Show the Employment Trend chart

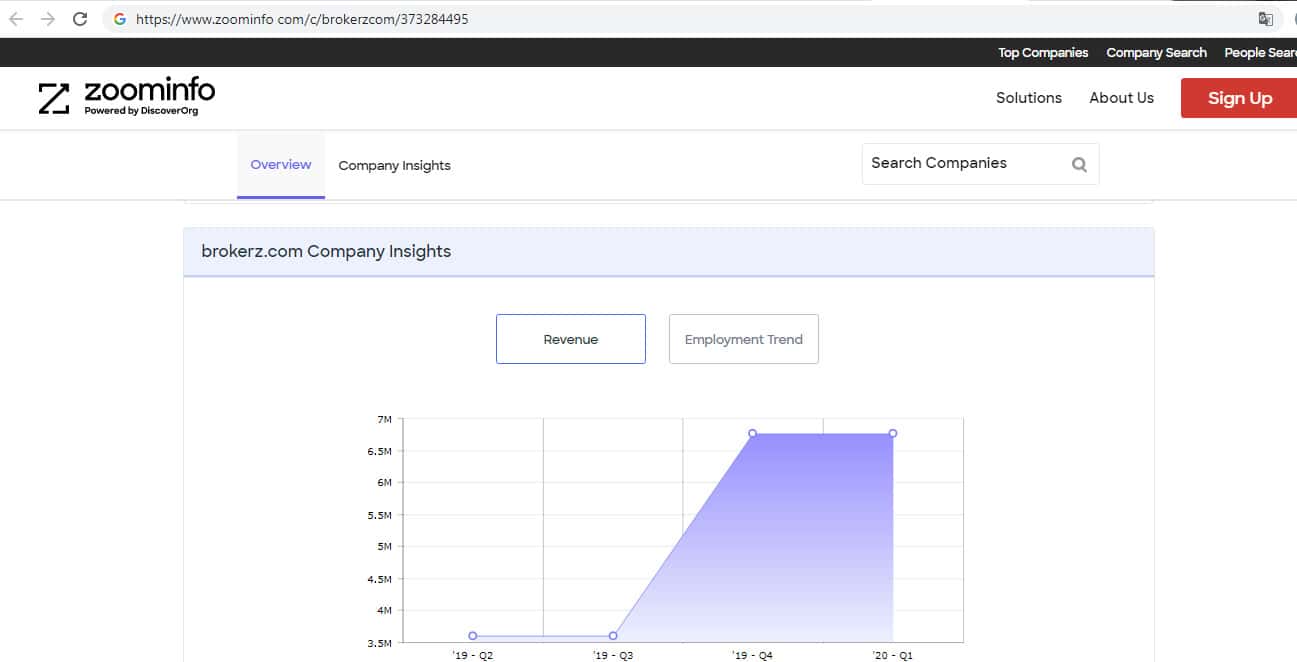tap(743, 339)
